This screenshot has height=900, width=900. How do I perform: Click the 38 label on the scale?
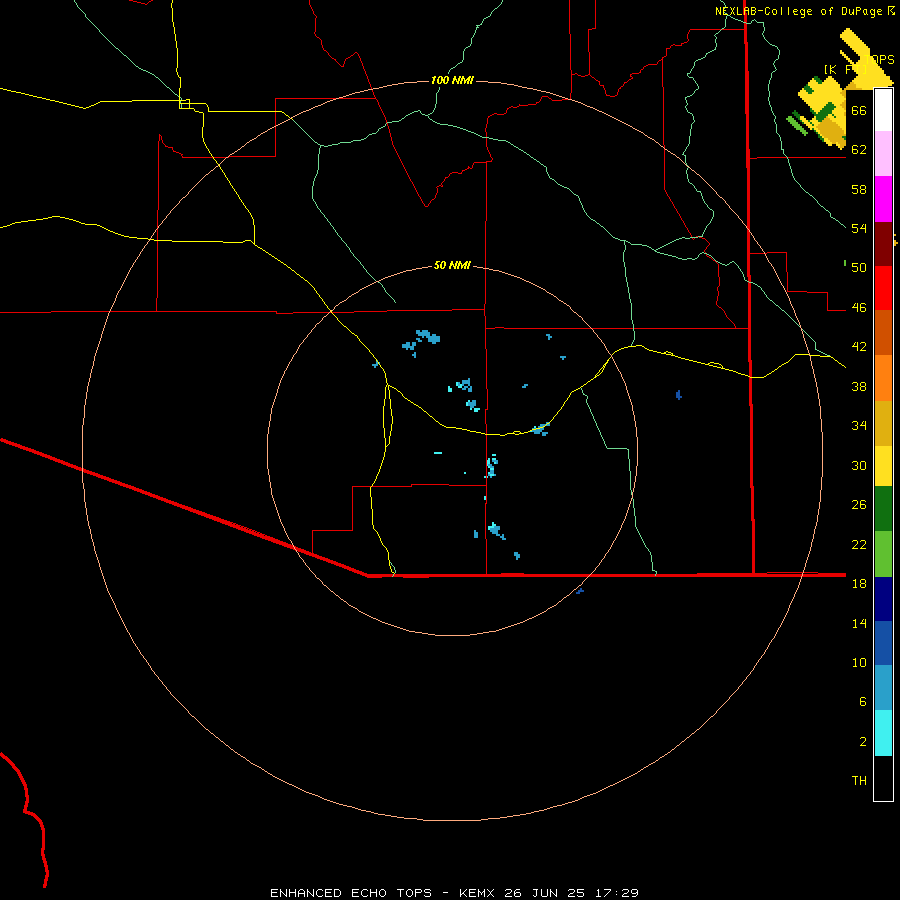pyautogui.click(x=859, y=386)
